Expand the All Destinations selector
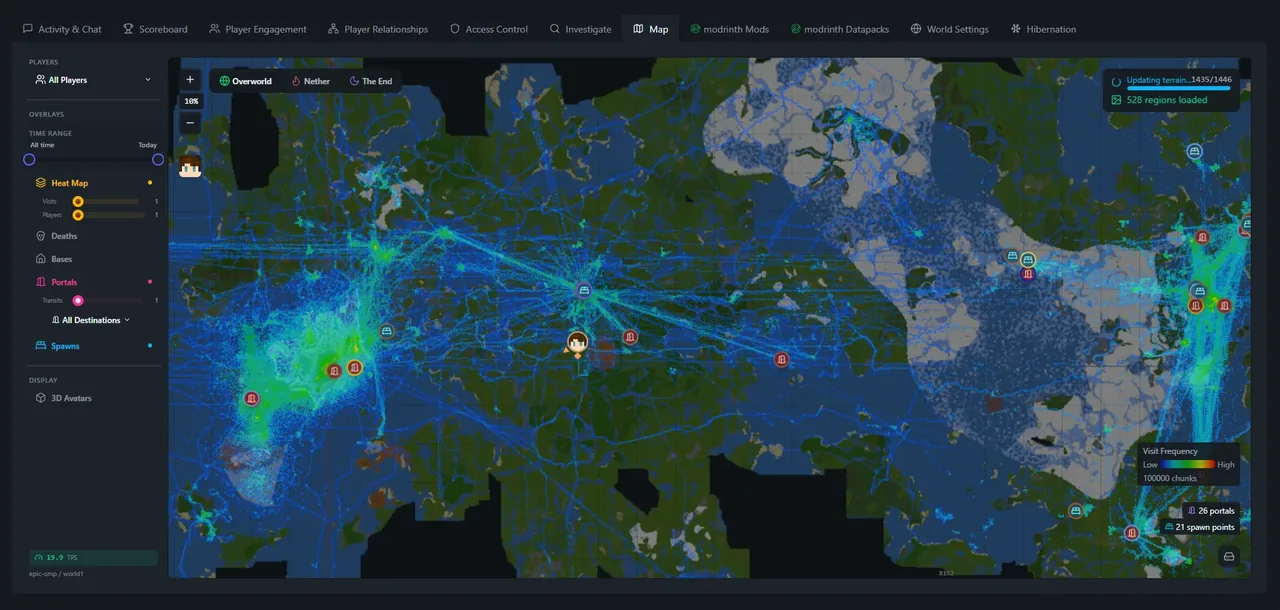The width and height of the screenshot is (1280, 610). [93, 319]
